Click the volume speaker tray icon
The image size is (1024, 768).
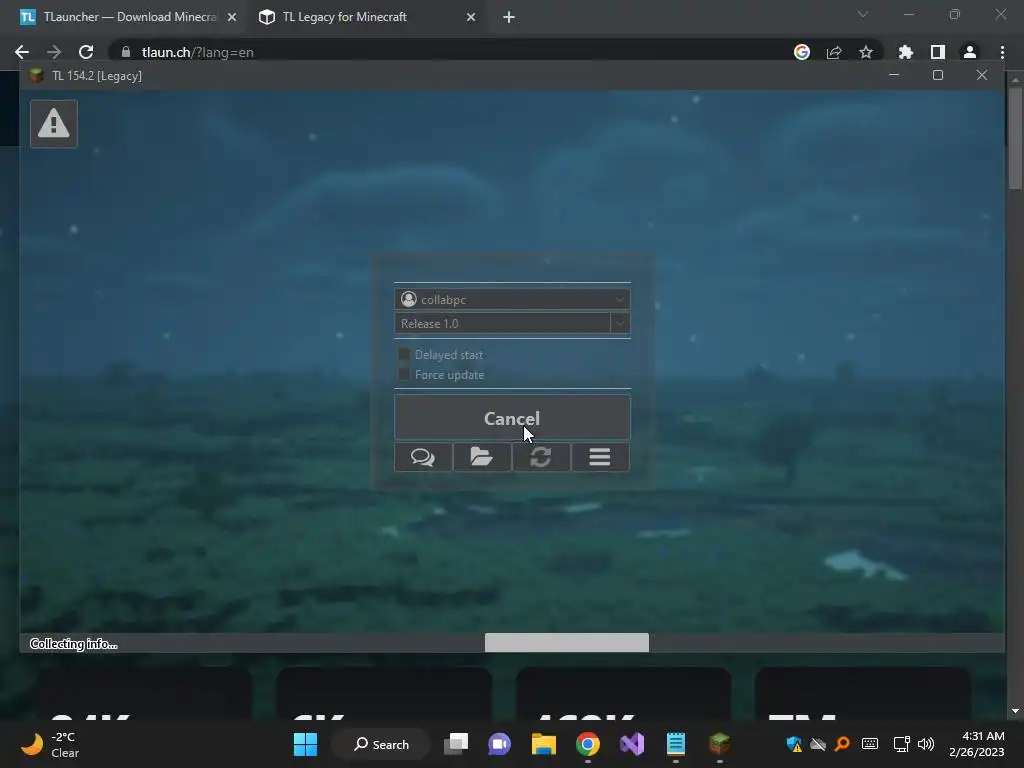pos(926,744)
